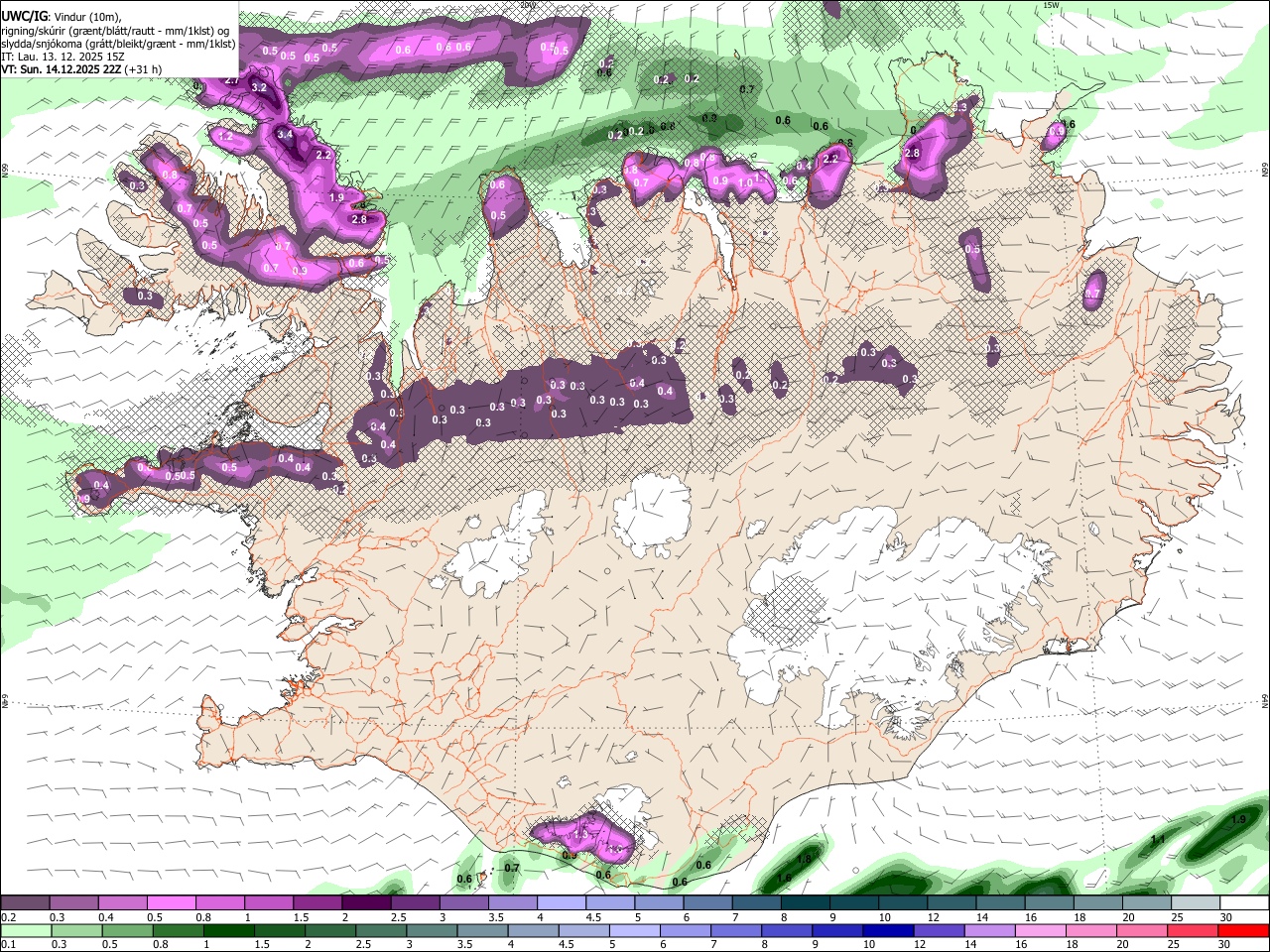Click the rain scale swatch between 0.5 and 0.8
This screenshot has width=1270, height=952.
click(127, 930)
